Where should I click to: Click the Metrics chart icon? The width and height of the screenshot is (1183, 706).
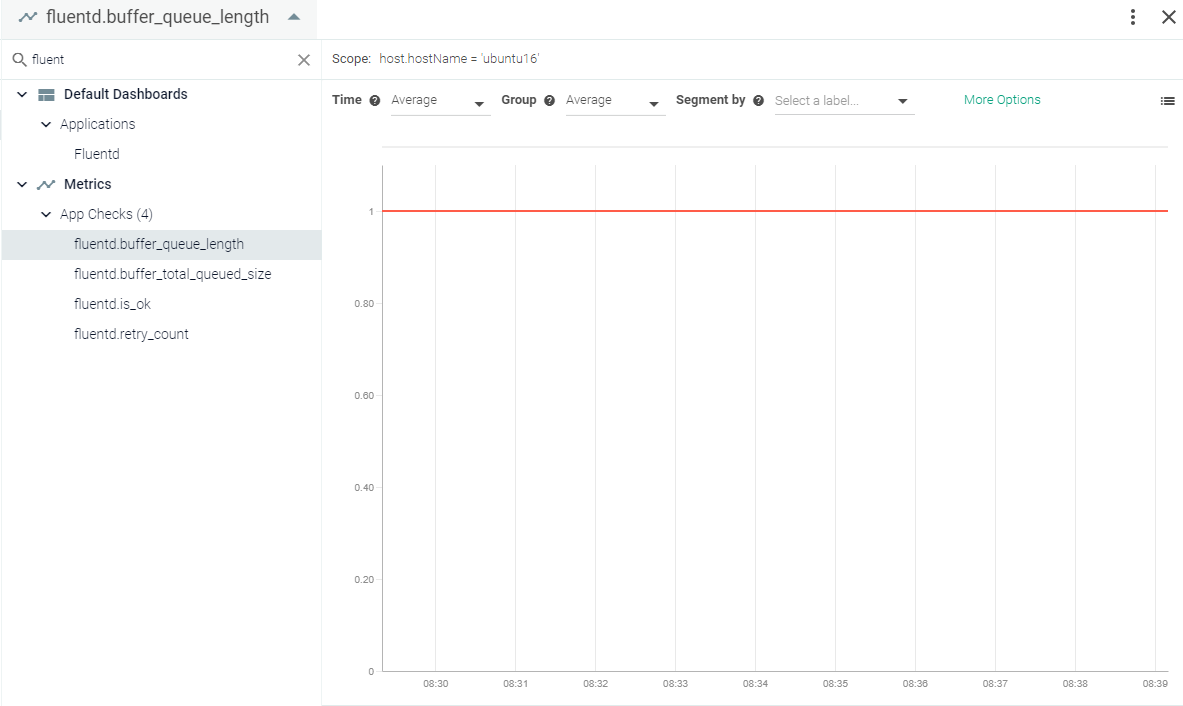(46, 184)
